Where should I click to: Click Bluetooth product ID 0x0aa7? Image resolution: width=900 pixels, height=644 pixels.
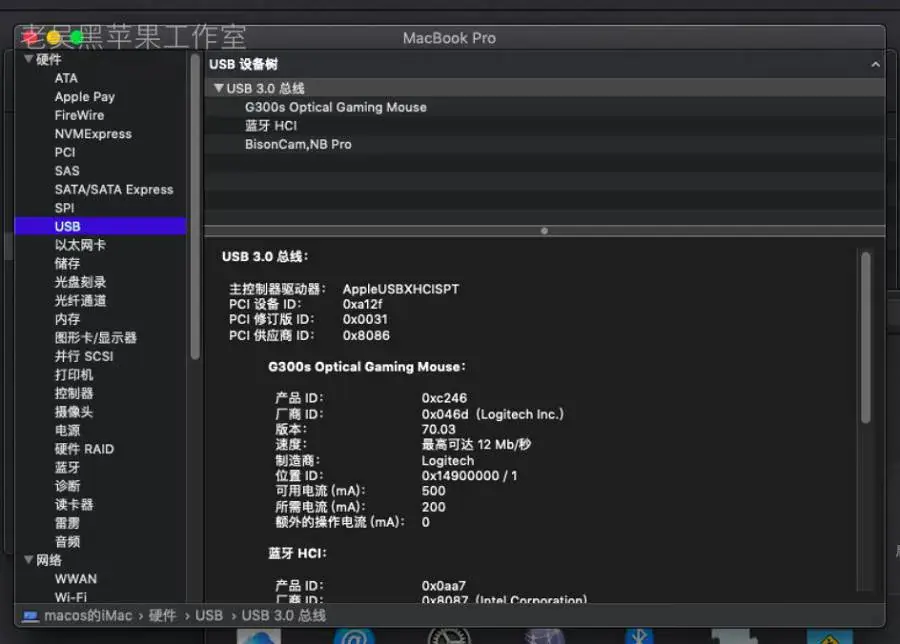pos(444,585)
